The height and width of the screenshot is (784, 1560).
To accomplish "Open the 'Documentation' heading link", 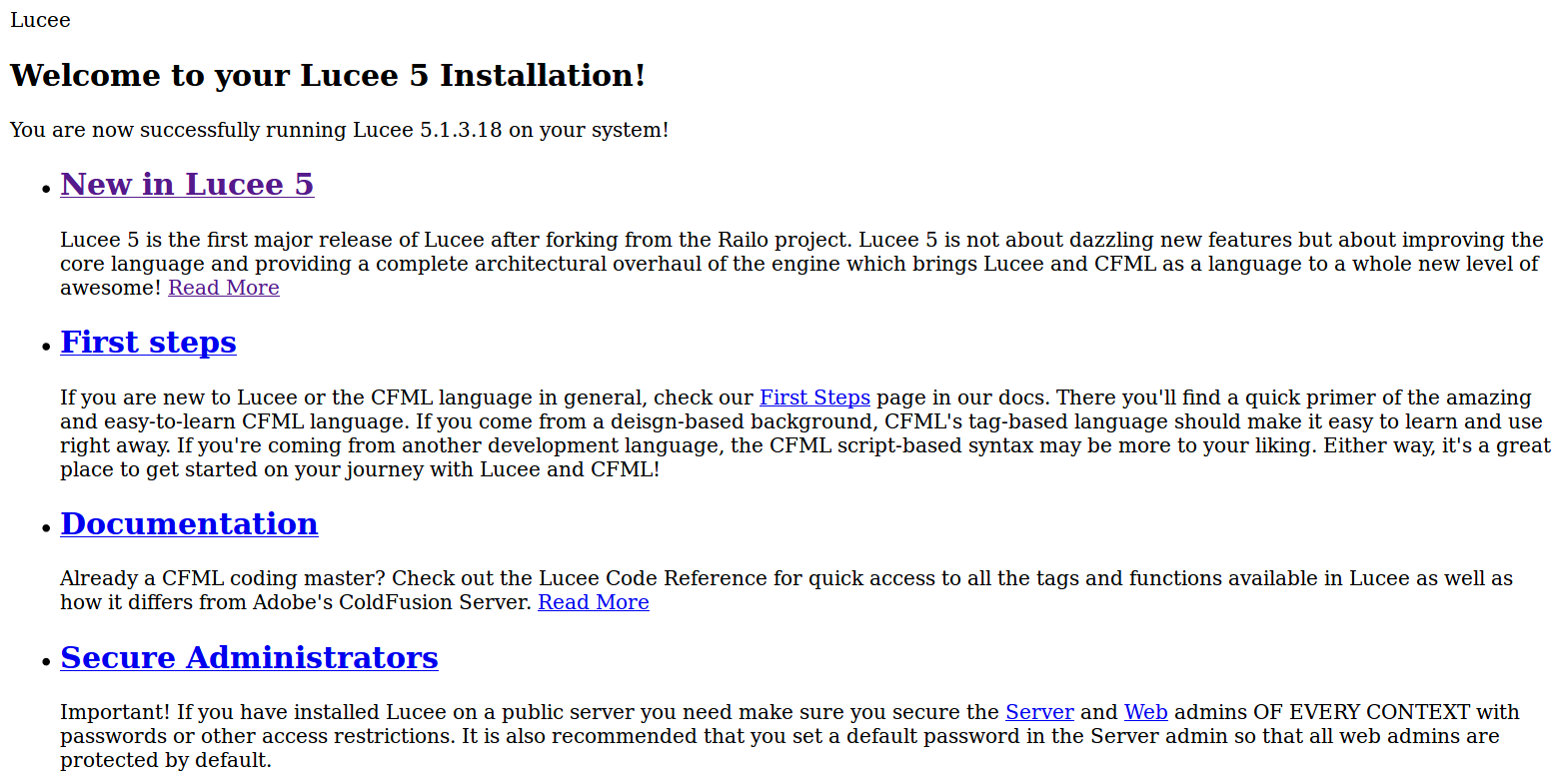I will (x=189, y=524).
